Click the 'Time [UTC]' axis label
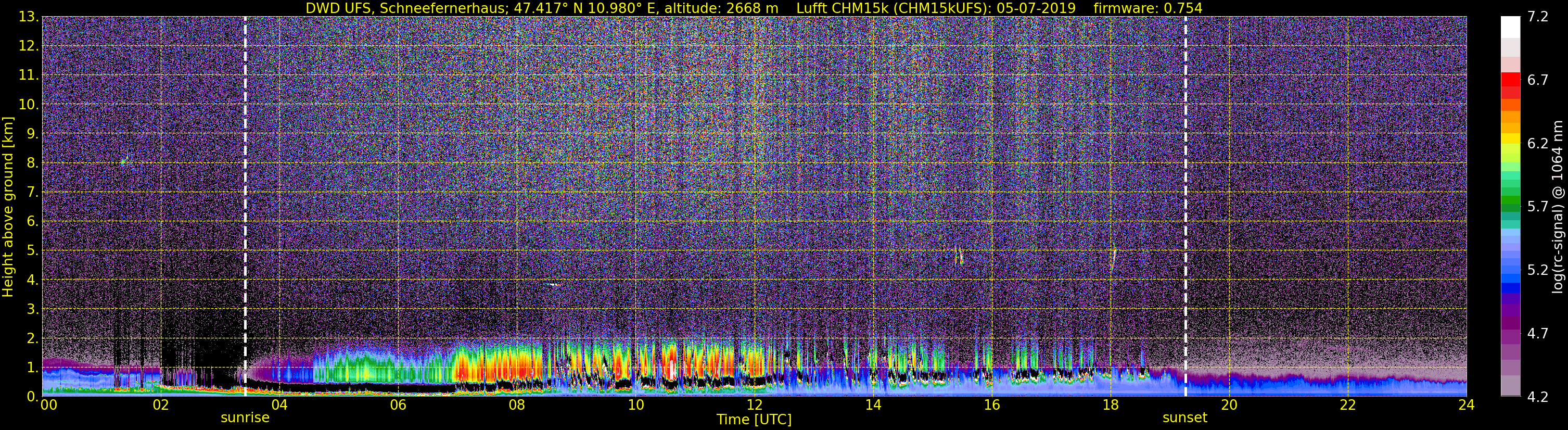 754,420
